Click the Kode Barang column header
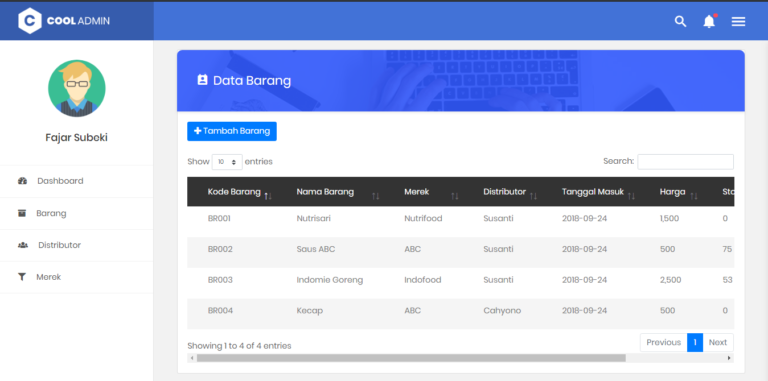 coord(234,192)
